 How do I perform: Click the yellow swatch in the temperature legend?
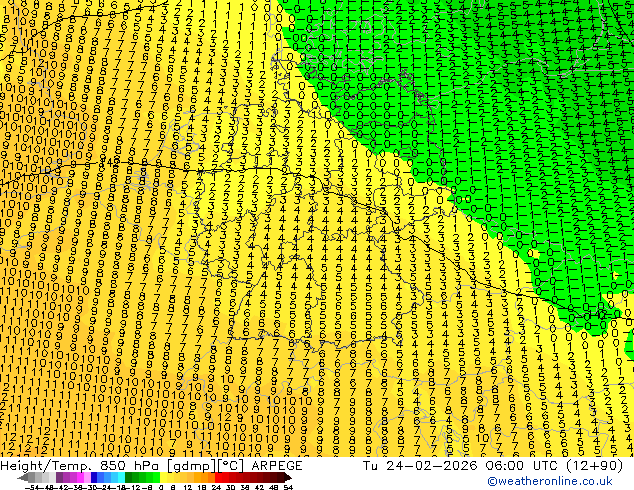pos(163,478)
